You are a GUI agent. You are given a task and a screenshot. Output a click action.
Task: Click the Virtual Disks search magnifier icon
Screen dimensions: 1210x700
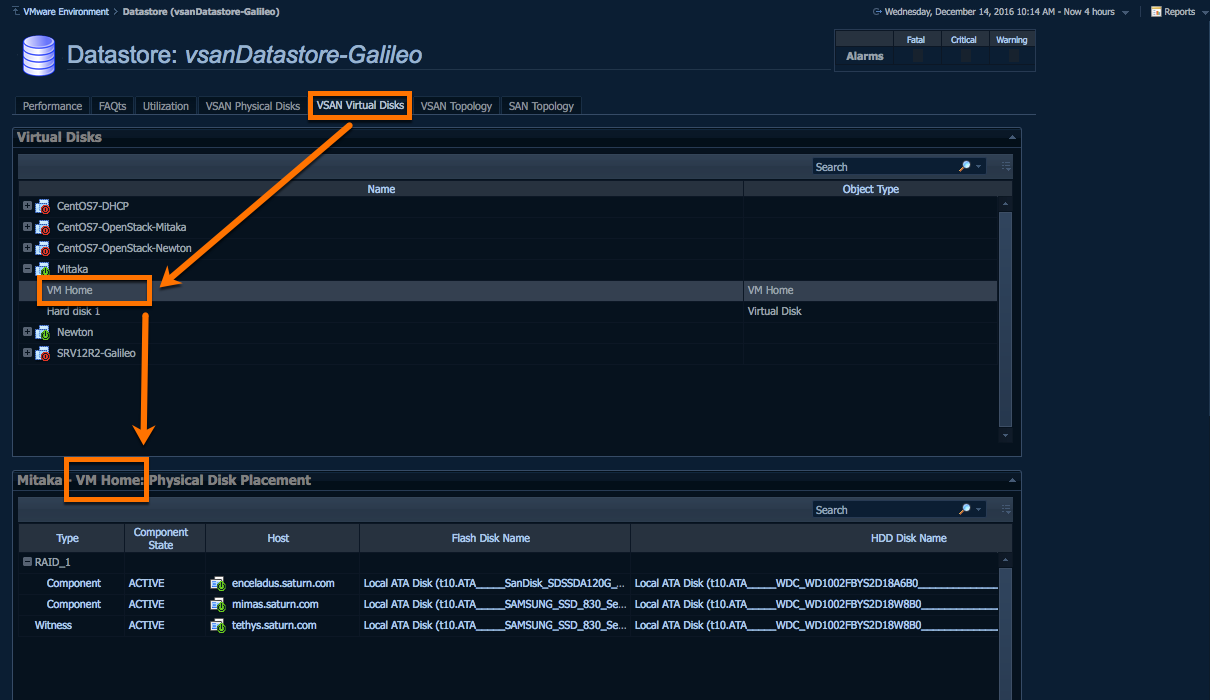click(964, 167)
